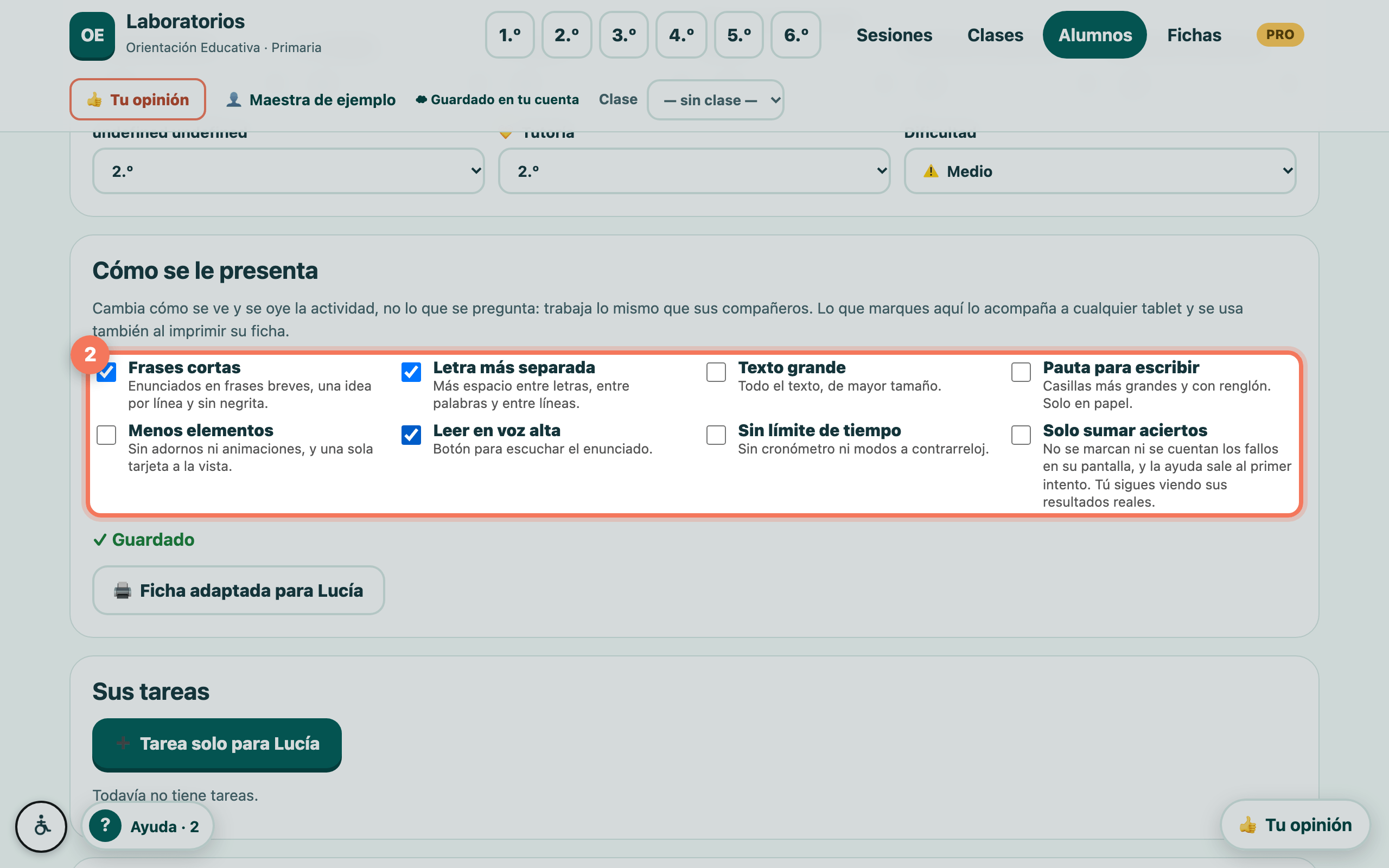This screenshot has width=1389, height=868.
Task: Open the Tutoría 2.º dropdown
Action: tap(694, 171)
